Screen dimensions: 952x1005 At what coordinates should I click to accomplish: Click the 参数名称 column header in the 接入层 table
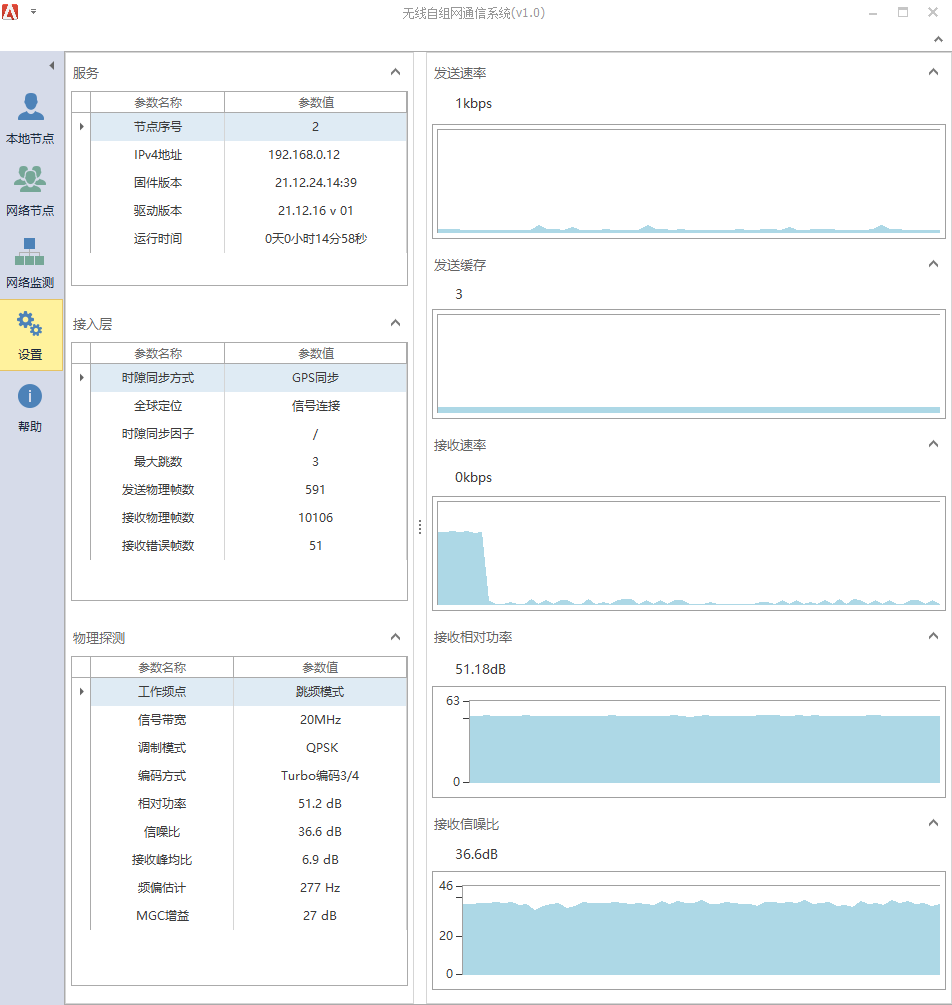158,354
